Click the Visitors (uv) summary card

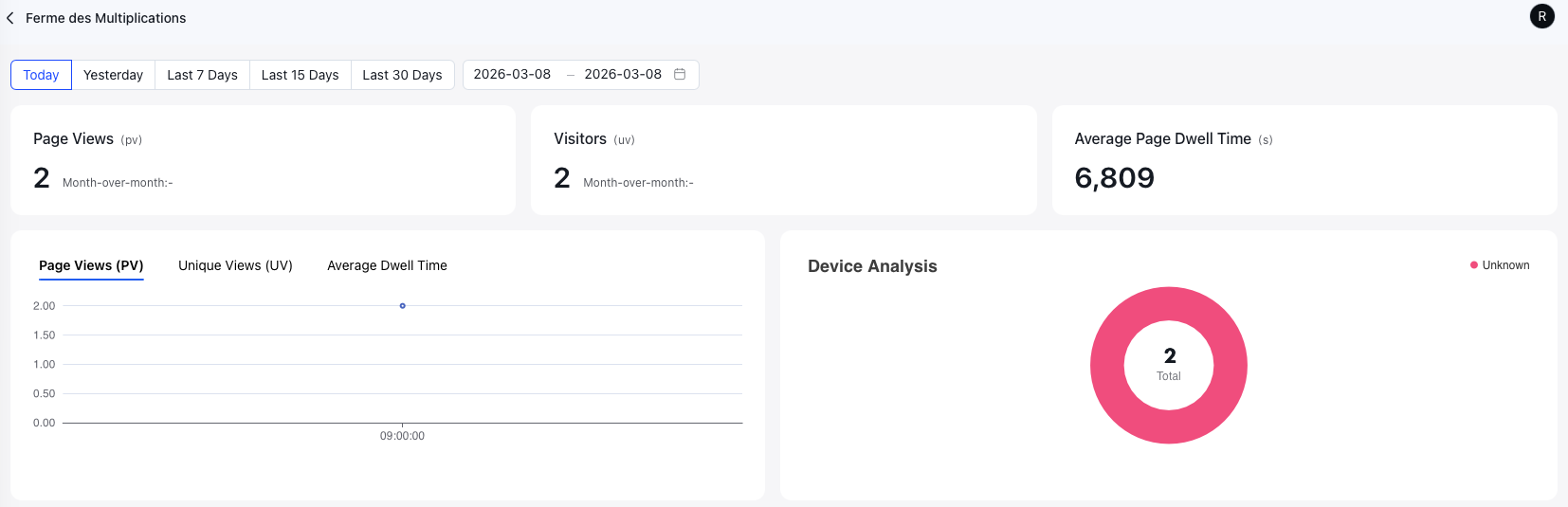tap(783, 160)
